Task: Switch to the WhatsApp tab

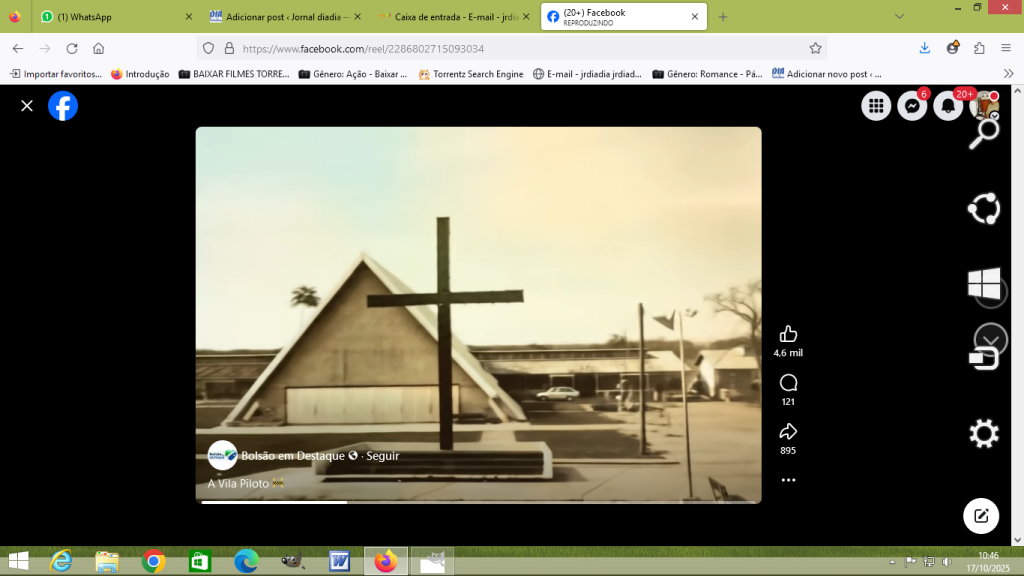Action: point(110,17)
